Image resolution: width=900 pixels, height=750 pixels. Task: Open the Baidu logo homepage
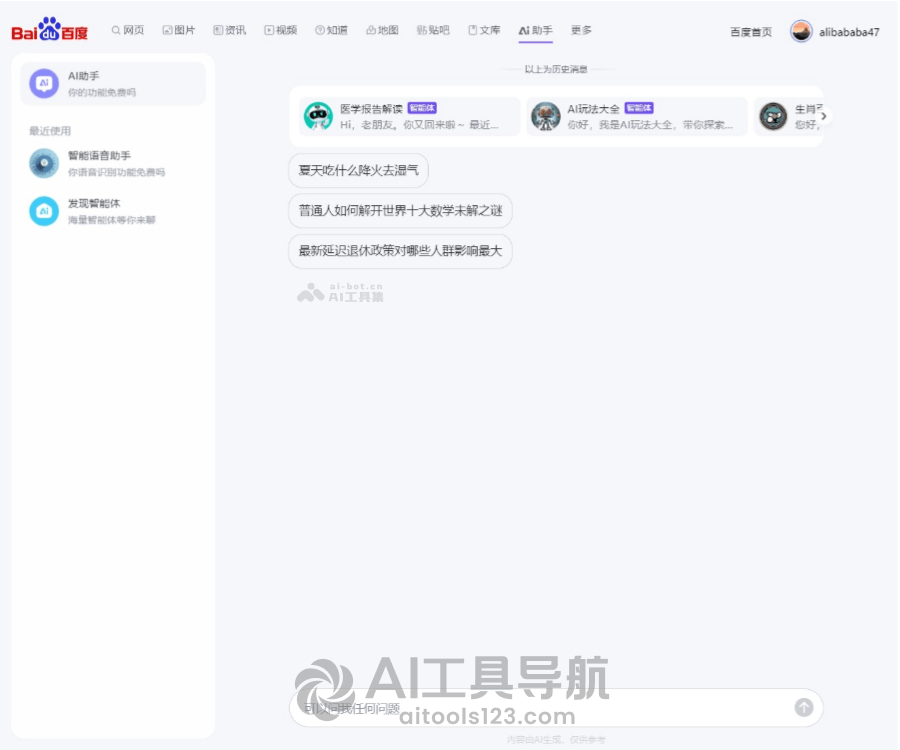[49, 29]
